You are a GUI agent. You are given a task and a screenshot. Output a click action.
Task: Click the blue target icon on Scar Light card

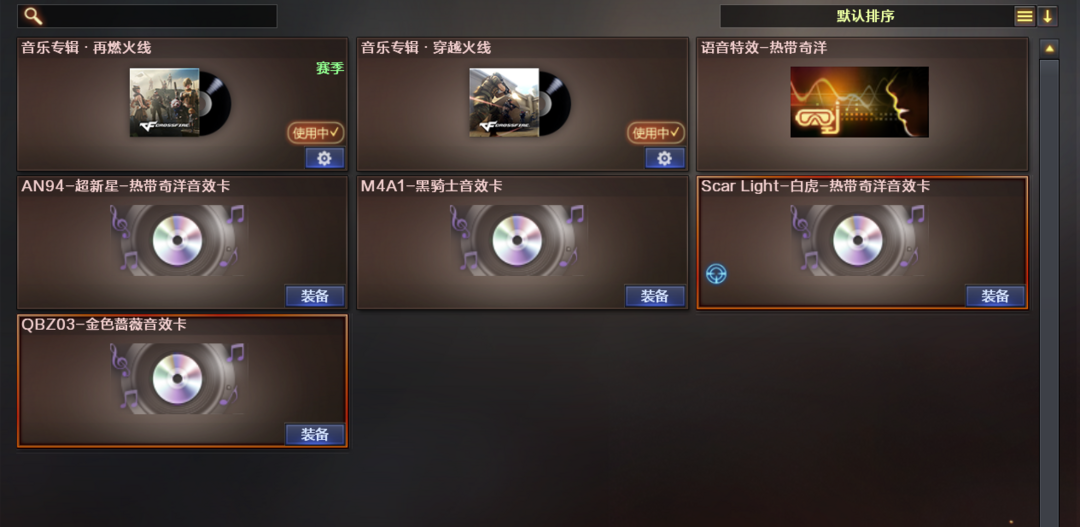[716, 274]
